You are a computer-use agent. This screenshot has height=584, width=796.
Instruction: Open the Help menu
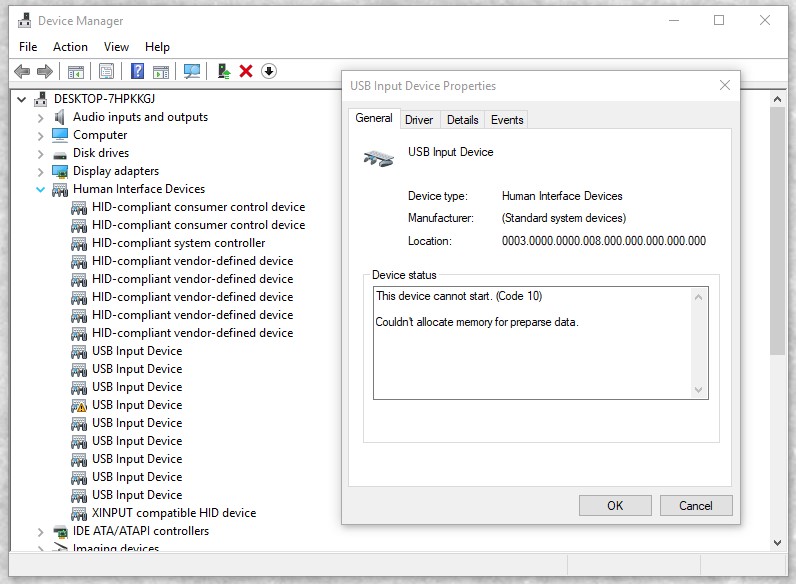pos(157,47)
